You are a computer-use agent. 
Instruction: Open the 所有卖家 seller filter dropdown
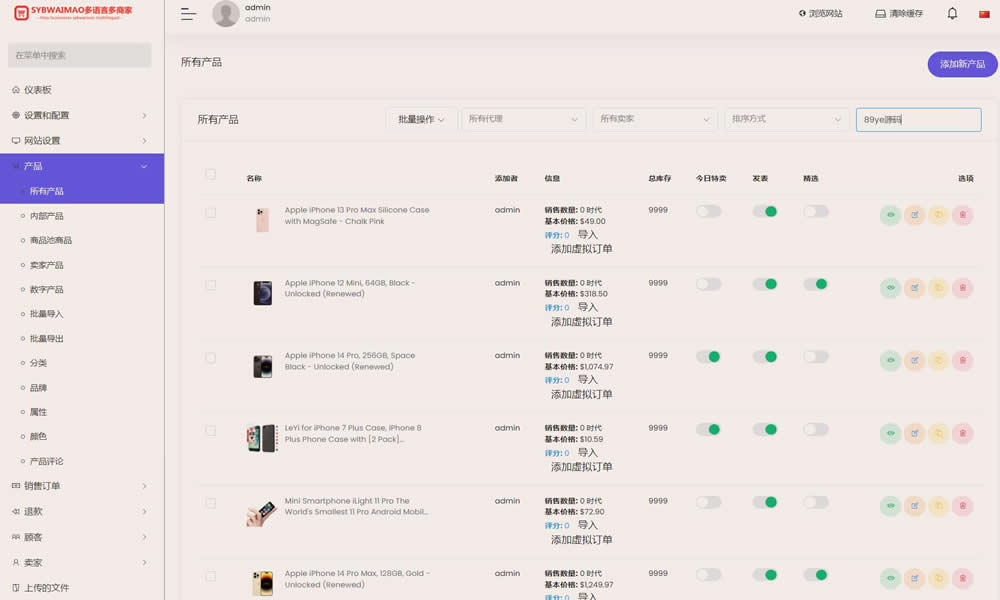click(x=655, y=119)
